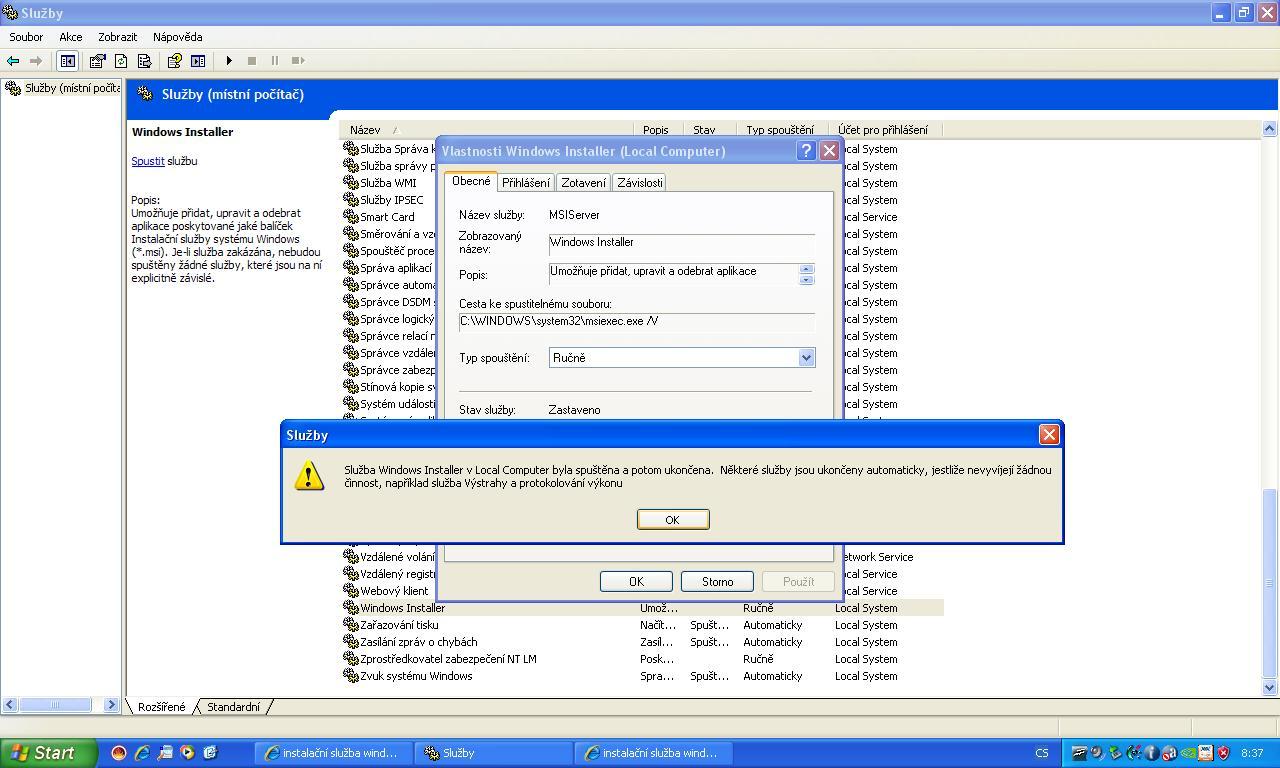Click the Popis field up arrow
The width and height of the screenshot is (1280, 768).
pos(806,268)
